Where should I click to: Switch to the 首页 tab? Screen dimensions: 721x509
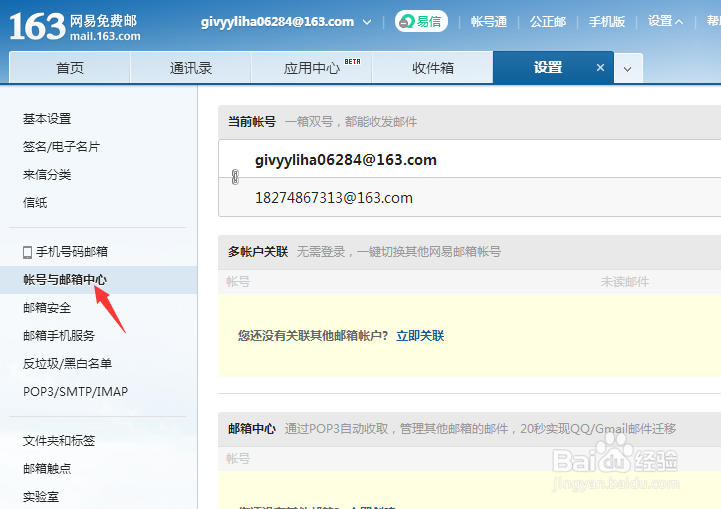pyautogui.click(x=70, y=68)
